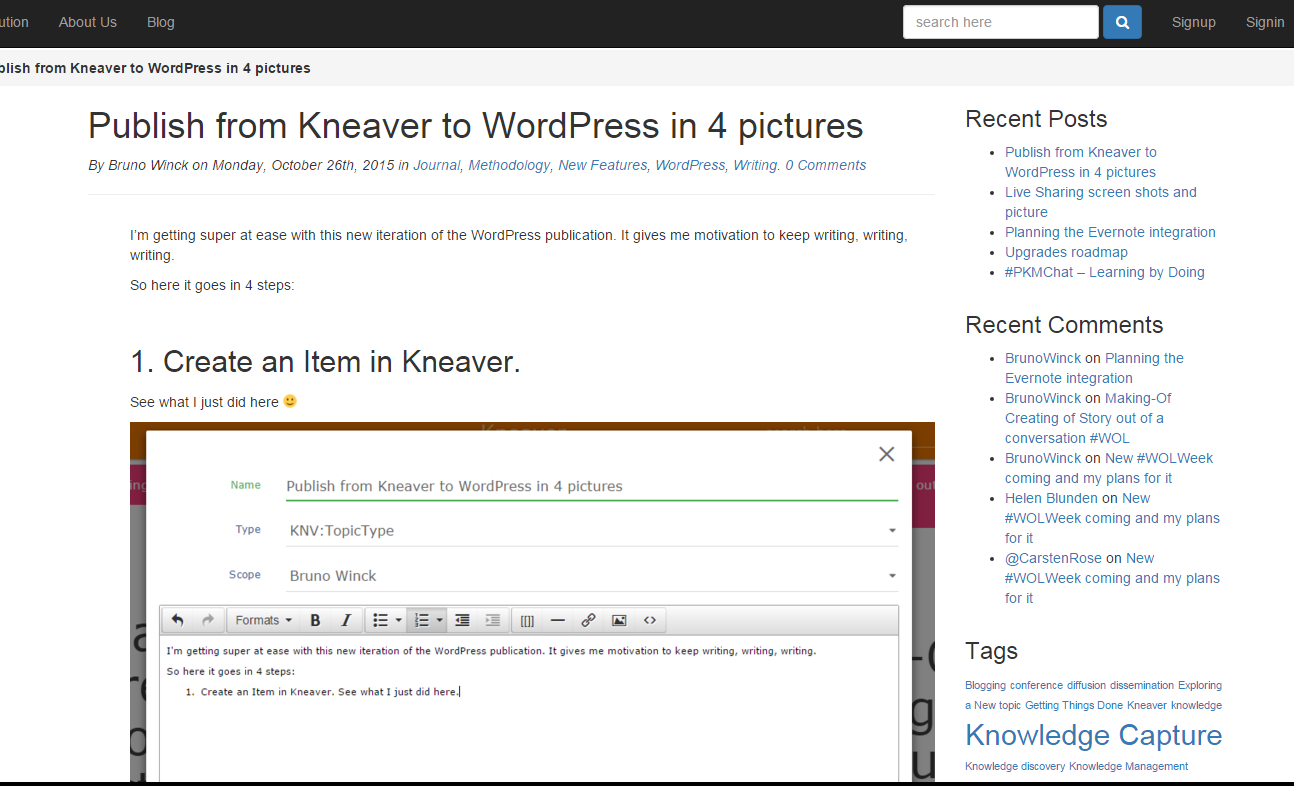Insert a horizontal line via toolbar icon
The image size is (1294, 786).
[x=558, y=620]
